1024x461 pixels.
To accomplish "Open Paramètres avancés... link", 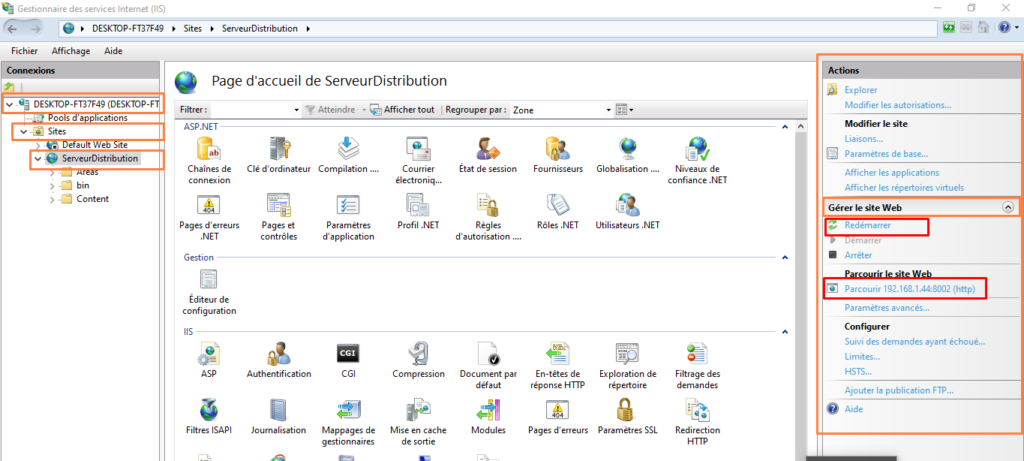I will click(887, 308).
